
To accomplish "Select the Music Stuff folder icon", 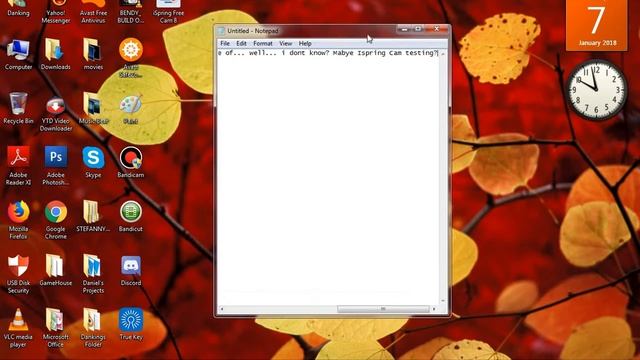I will pos(93,109).
